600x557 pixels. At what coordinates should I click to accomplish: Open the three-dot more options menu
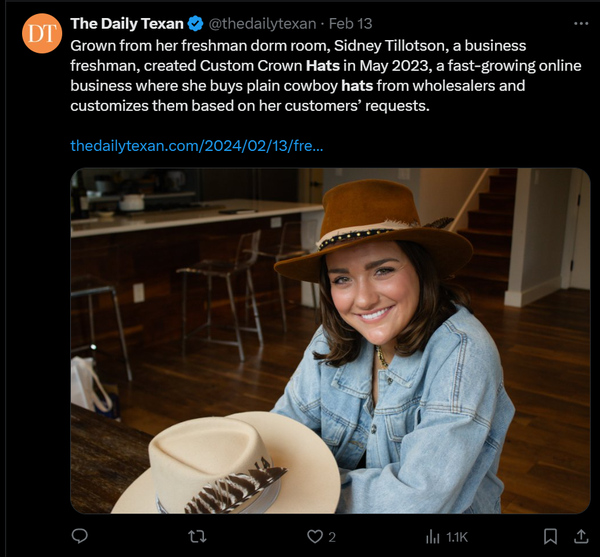(580, 23)
